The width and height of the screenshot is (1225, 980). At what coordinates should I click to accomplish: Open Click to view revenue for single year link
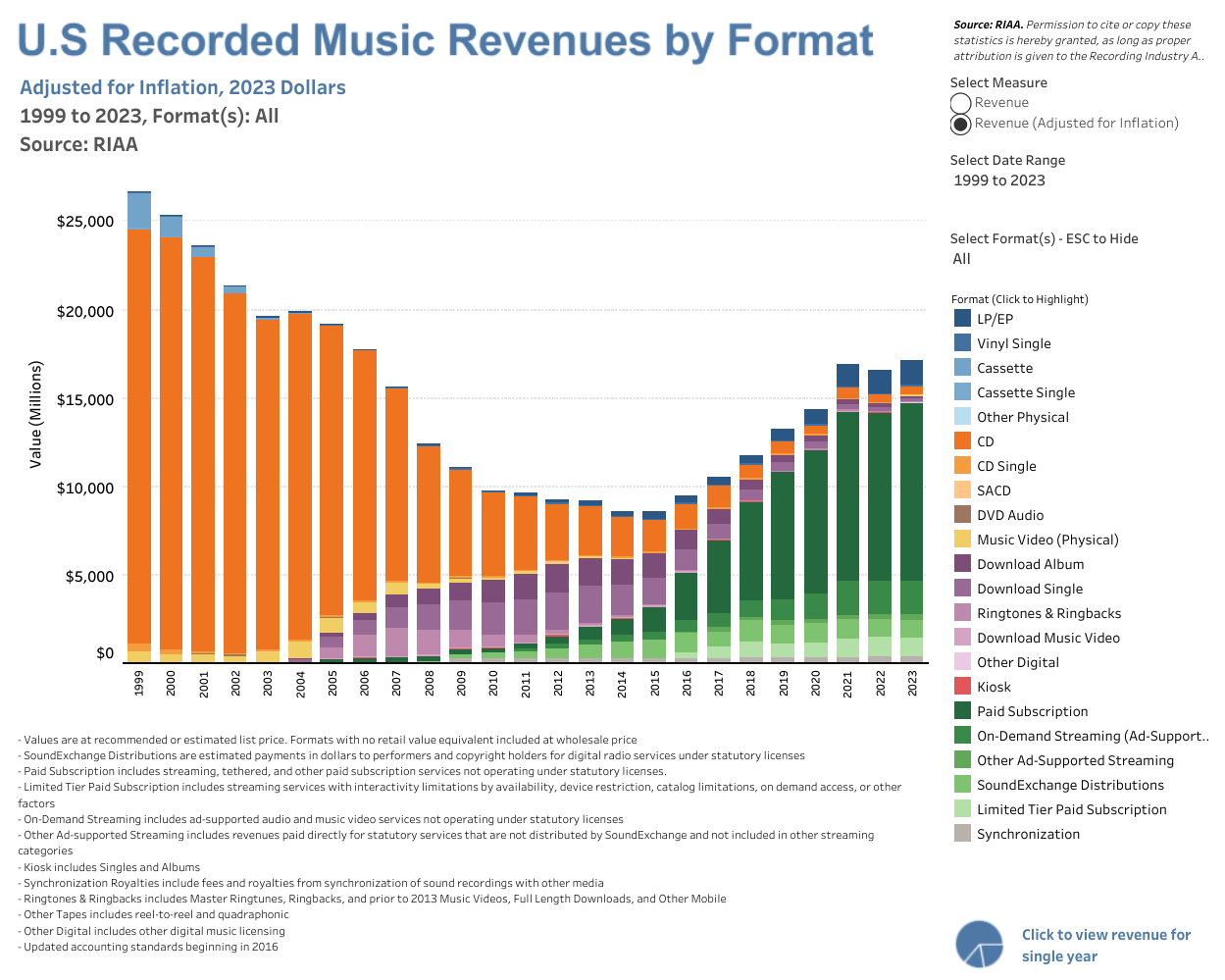[1106, 946]
